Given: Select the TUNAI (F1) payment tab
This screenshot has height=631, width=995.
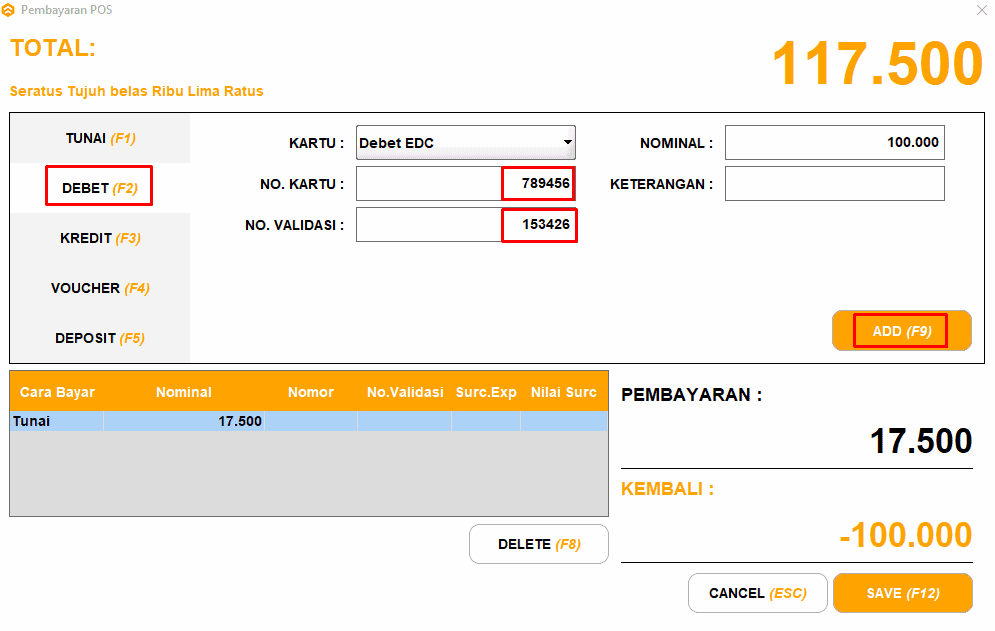Looking at the screenshot, I should [x=100, y=138].
